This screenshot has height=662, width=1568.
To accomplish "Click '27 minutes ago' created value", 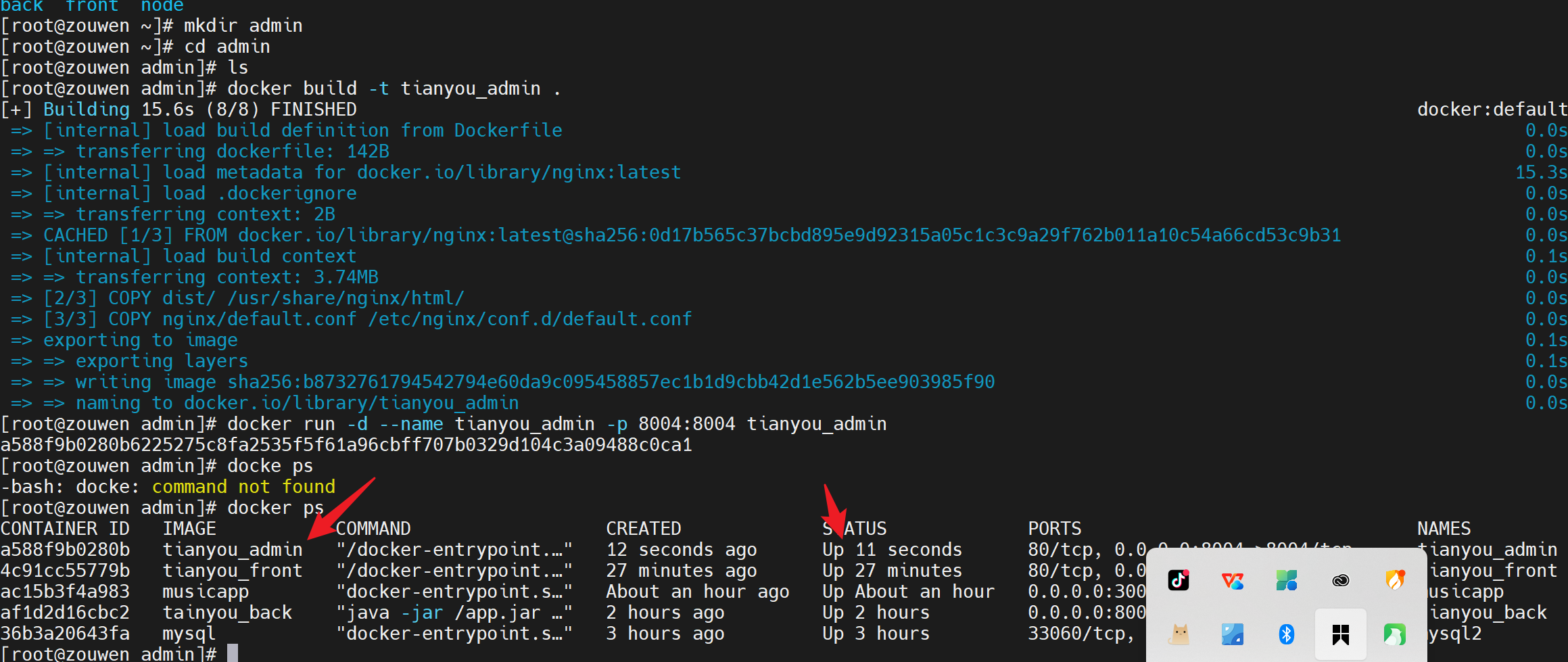I will [682, 571].
